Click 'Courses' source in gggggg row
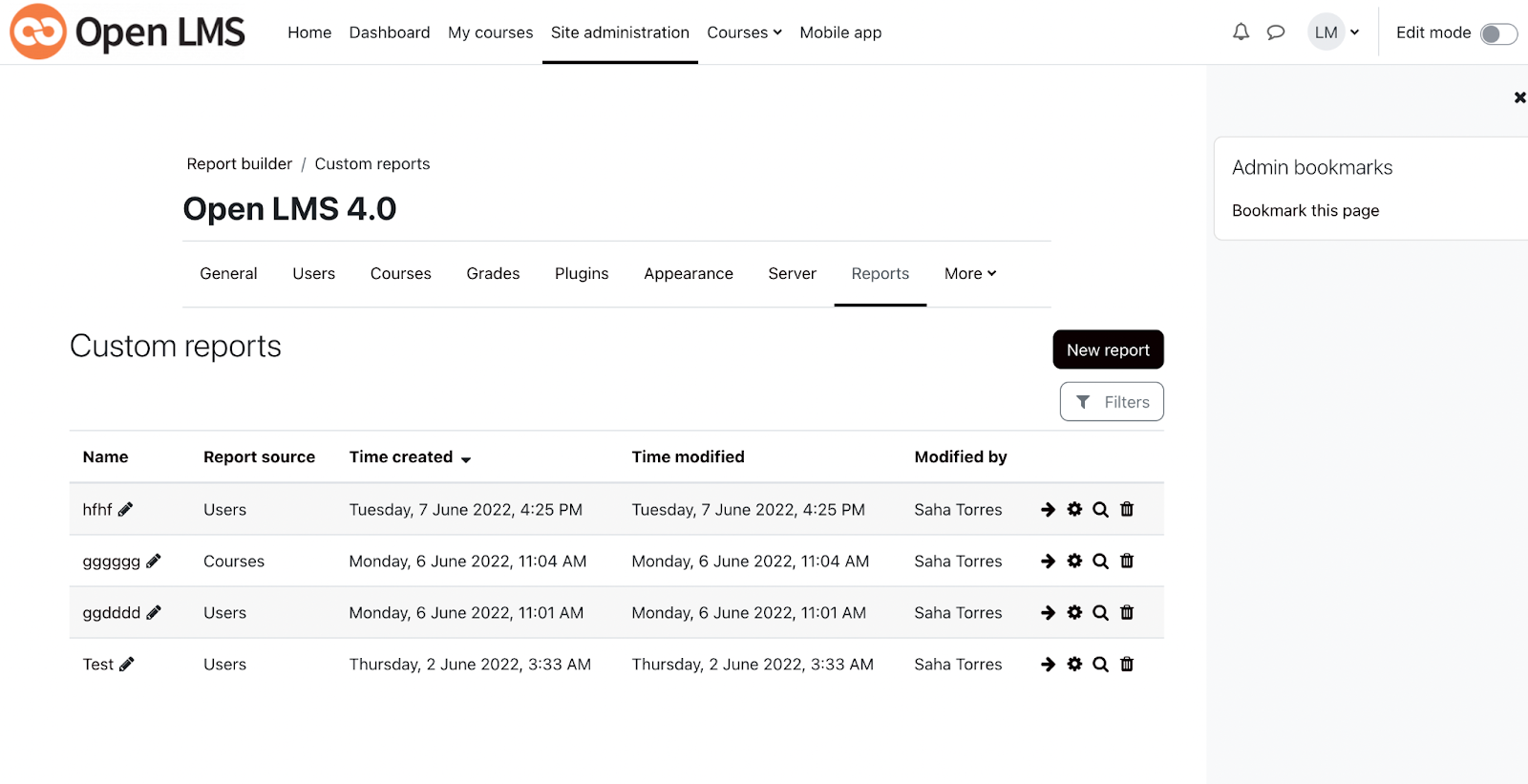 pyautogui.click(x=234, y=562)
